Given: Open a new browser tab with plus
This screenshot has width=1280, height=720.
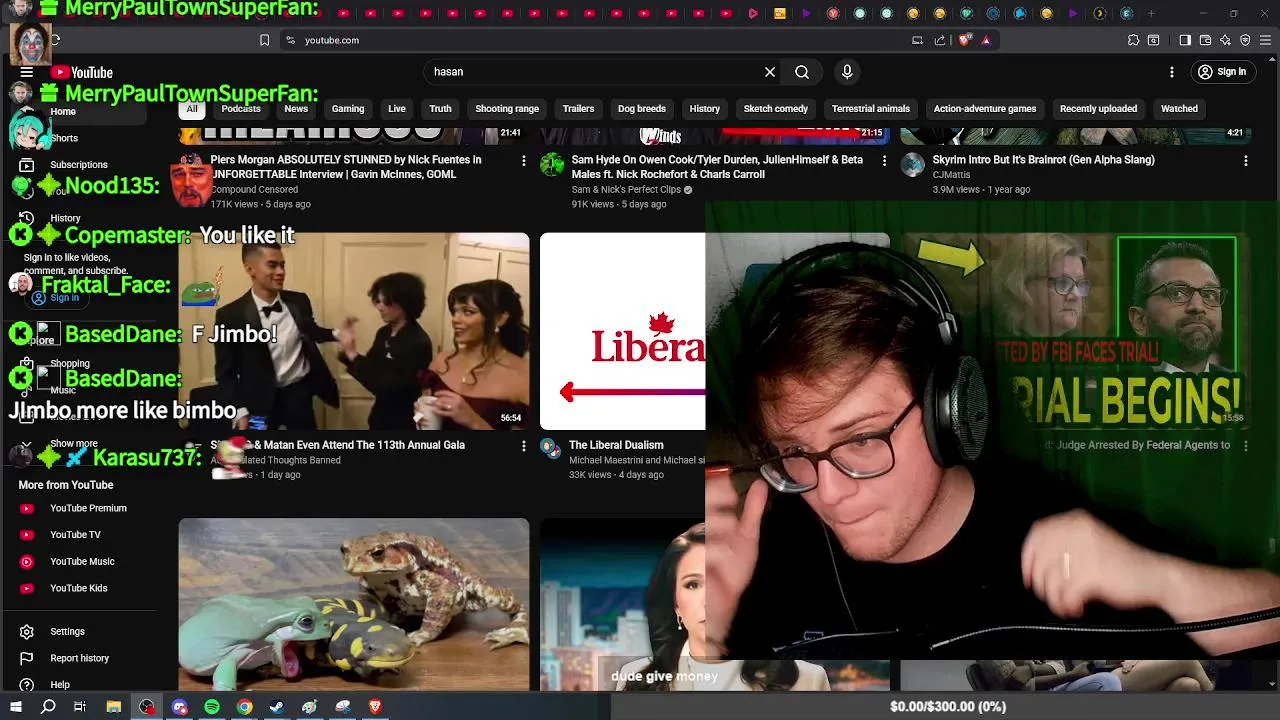Looking at the screenshot, I should 1151,14.
